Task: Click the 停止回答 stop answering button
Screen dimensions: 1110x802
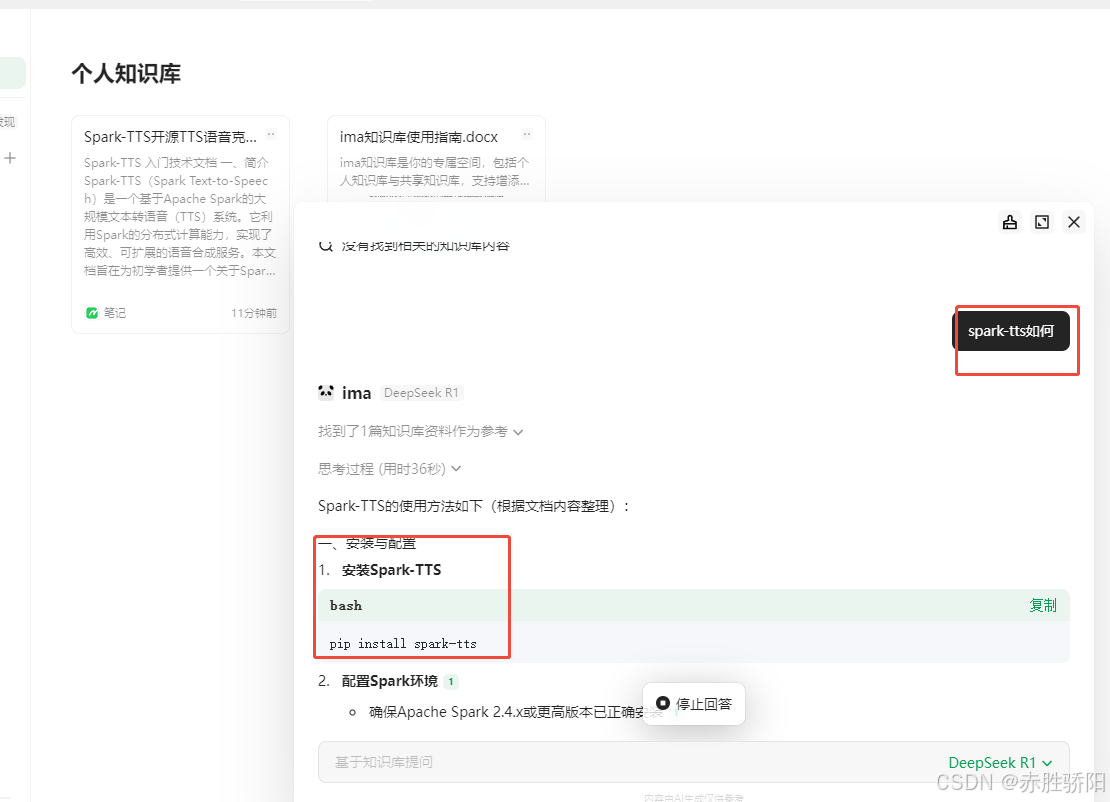Action: pos(694,704)
